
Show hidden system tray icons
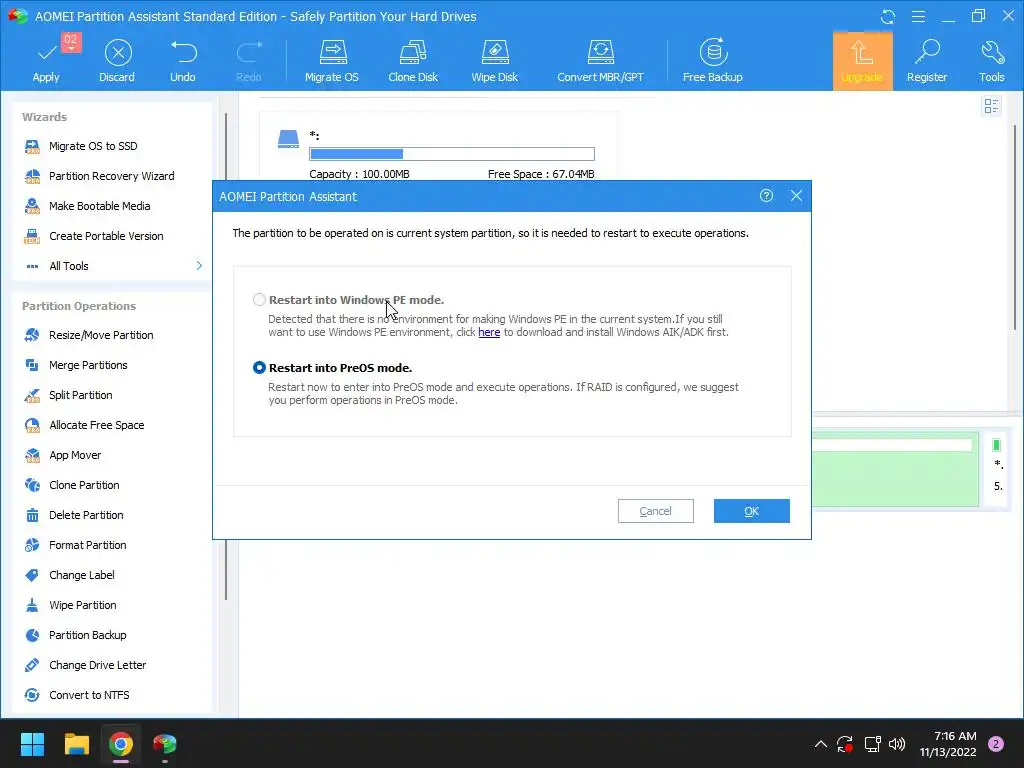(x=821, y=744)
